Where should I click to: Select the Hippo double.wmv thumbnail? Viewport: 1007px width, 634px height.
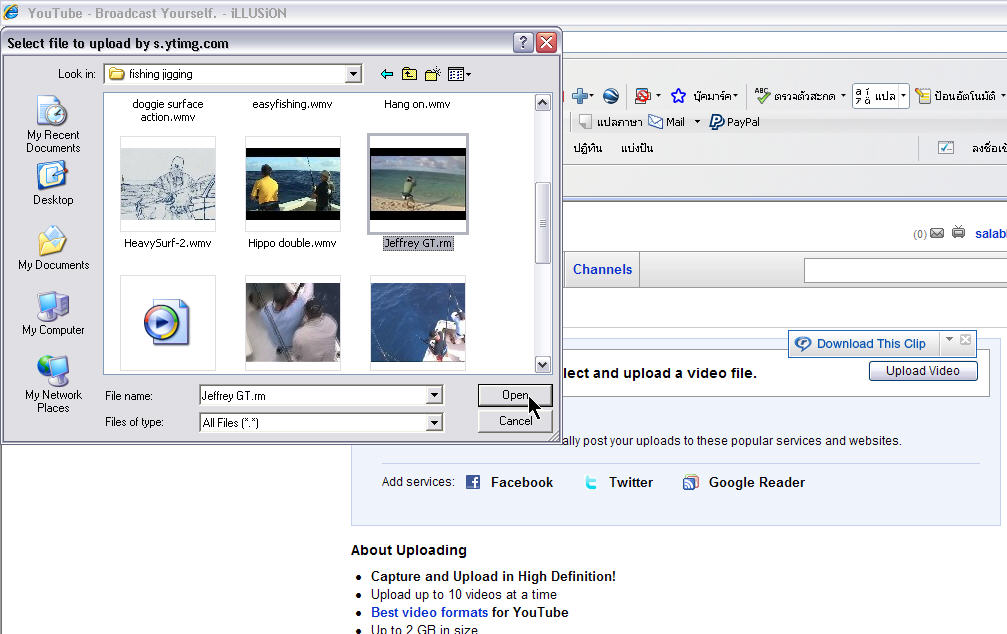[293, 184]
